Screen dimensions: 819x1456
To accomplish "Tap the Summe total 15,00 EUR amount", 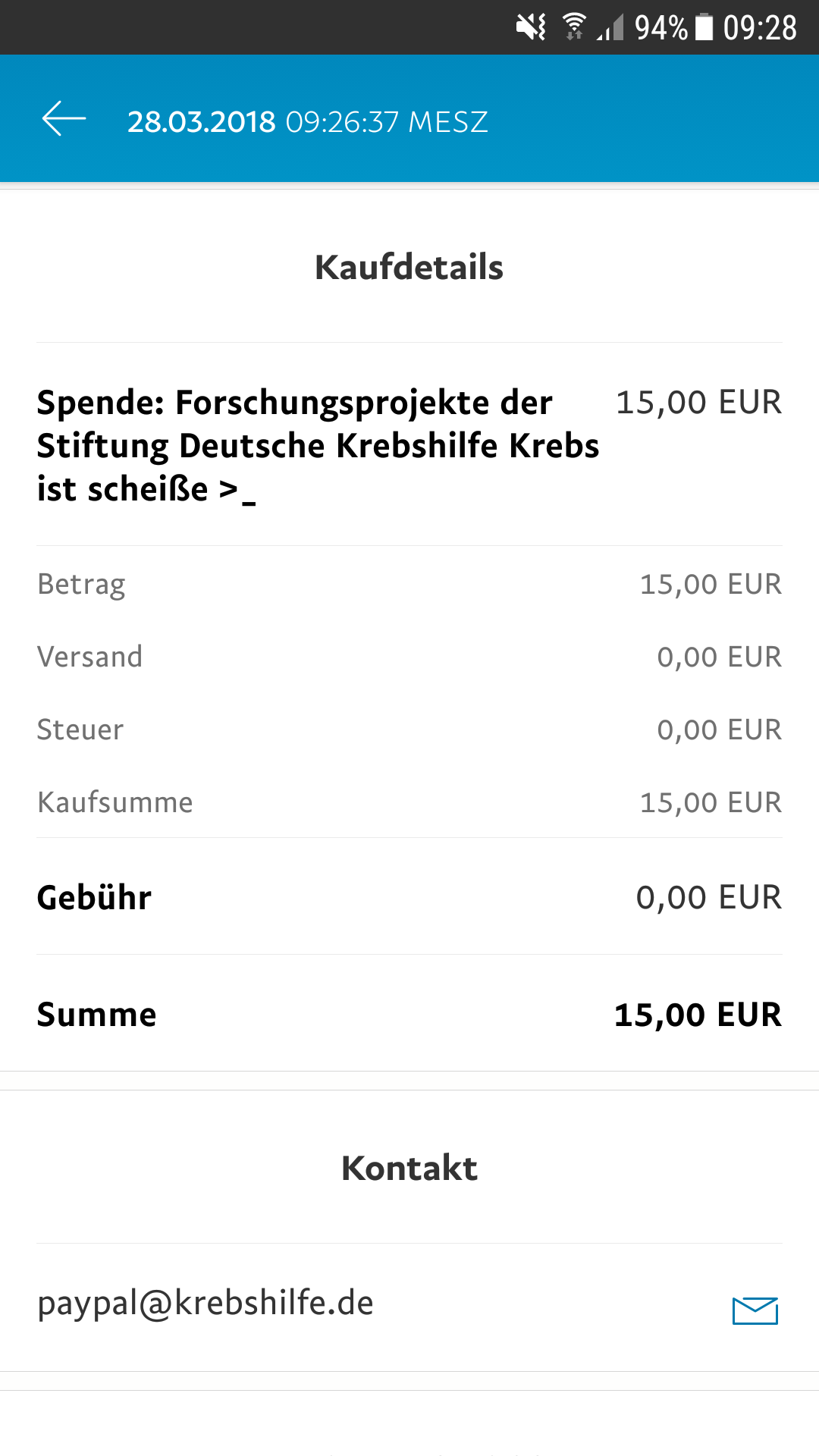I will (x=698, y=1015).
